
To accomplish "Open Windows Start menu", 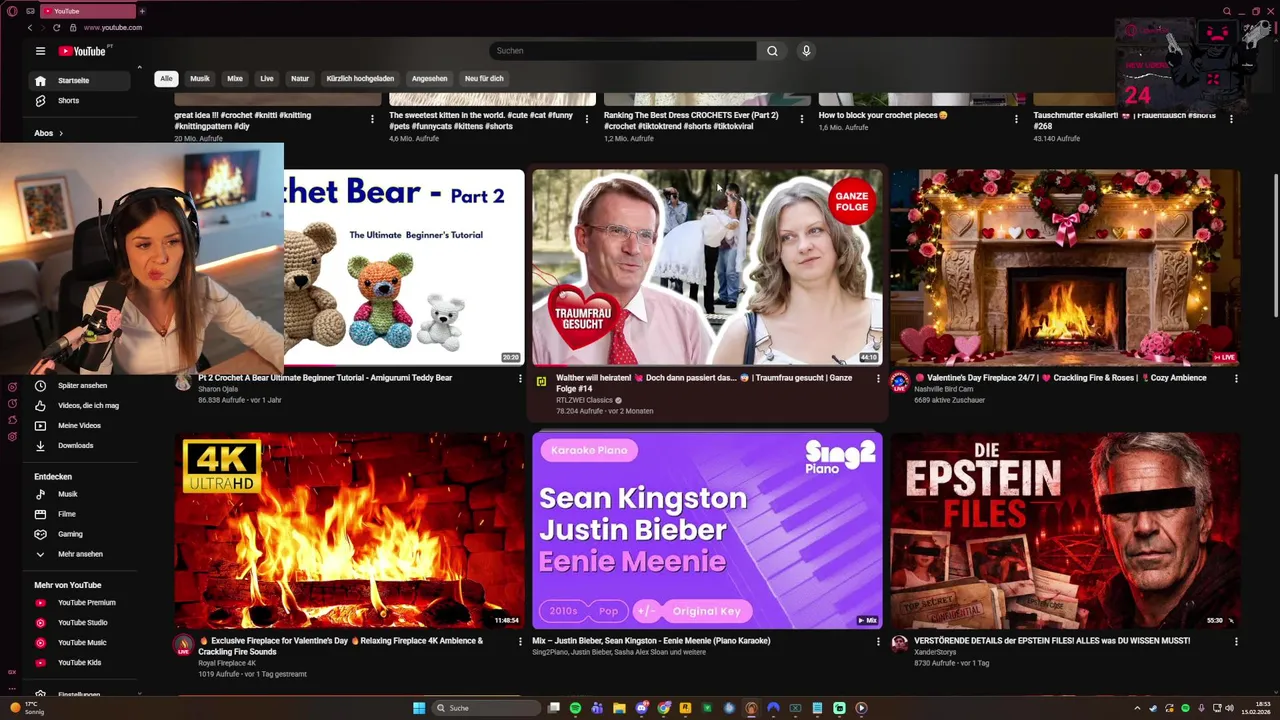I will 419,708.
